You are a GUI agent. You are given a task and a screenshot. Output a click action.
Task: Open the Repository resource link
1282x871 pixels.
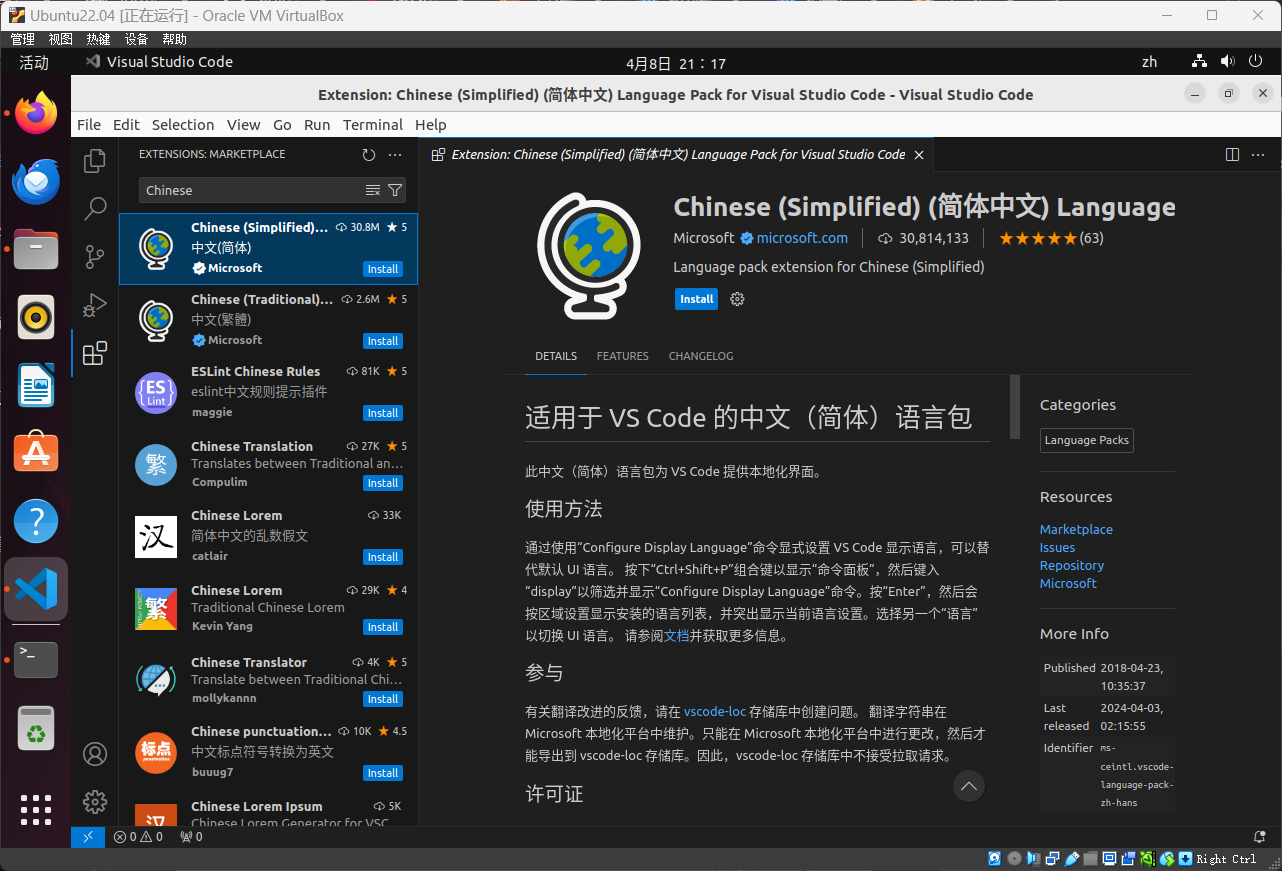[1071, 565]
